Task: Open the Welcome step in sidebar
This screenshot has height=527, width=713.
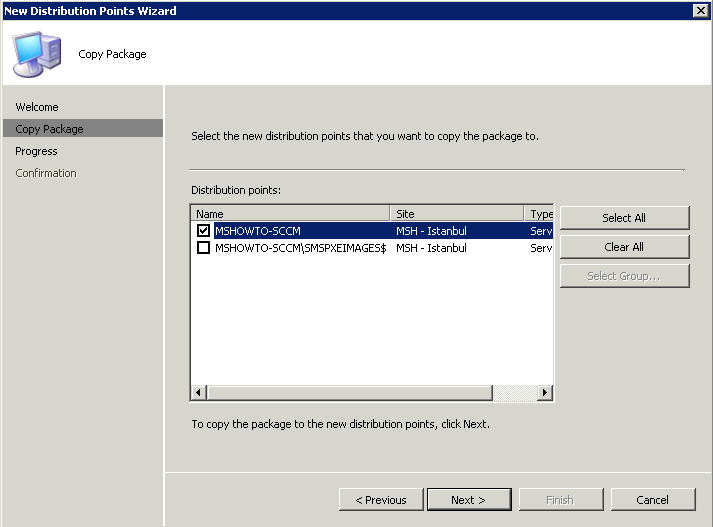Action: 37,107
